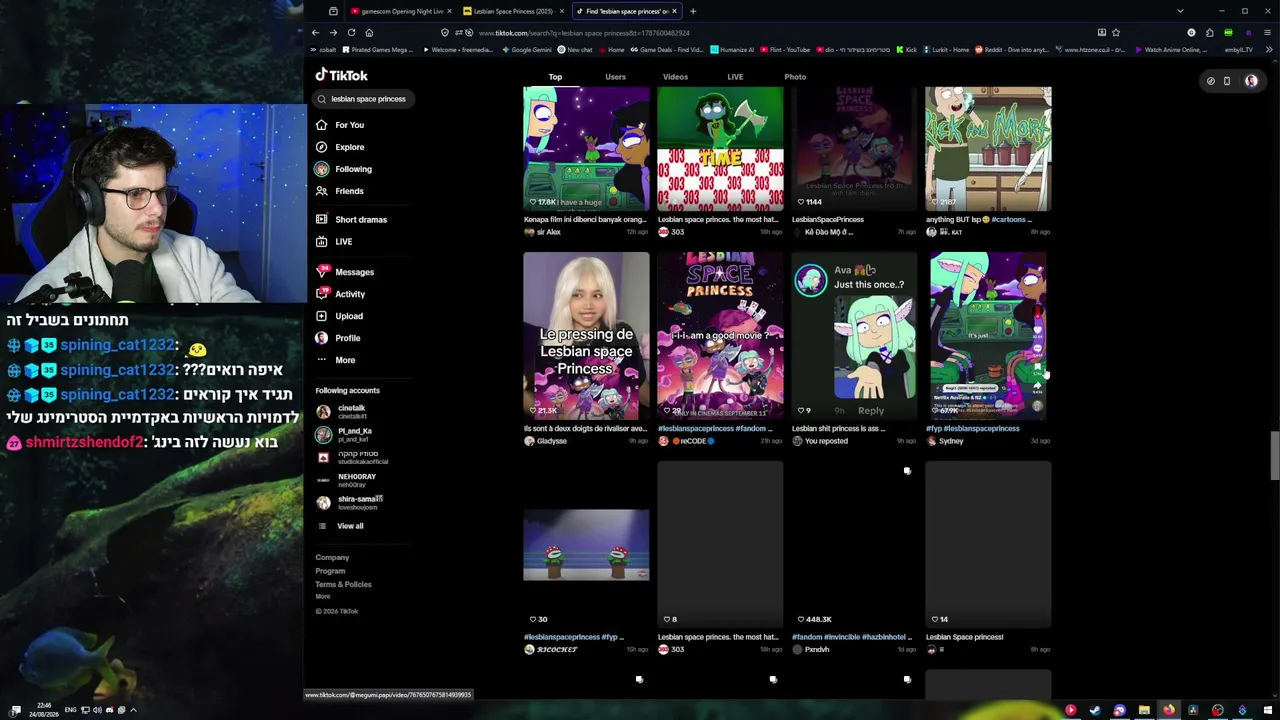Open browser home page

coord(369,33)
